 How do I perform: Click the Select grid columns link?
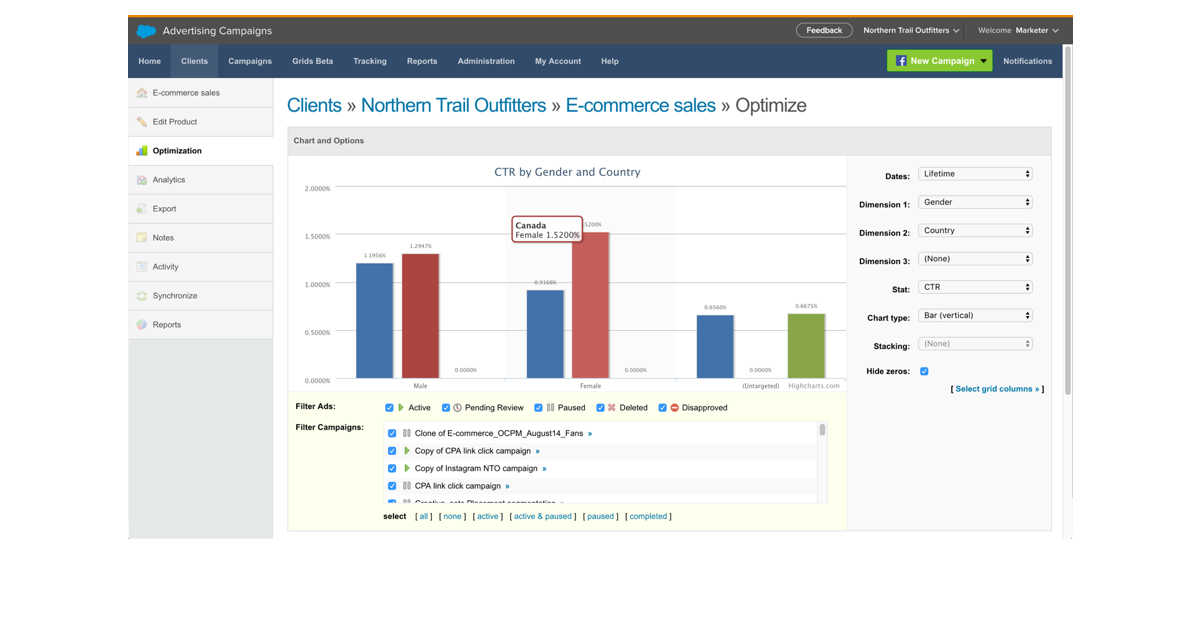[997, 389]
